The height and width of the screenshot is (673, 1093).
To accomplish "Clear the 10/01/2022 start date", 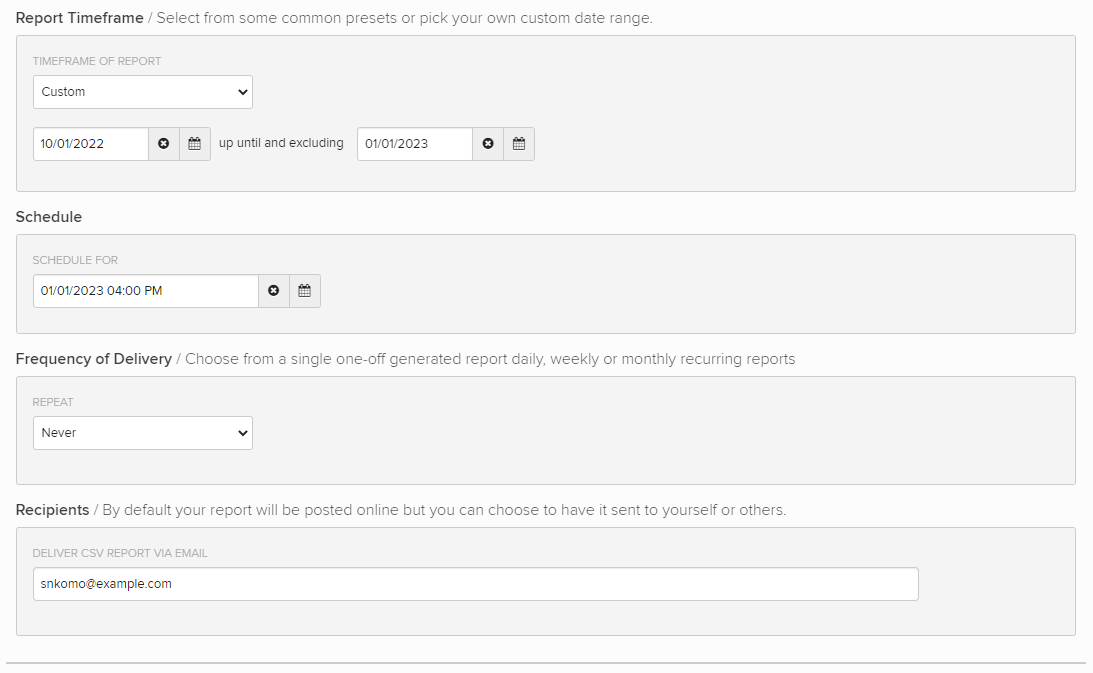I will [x=163, y=143].
